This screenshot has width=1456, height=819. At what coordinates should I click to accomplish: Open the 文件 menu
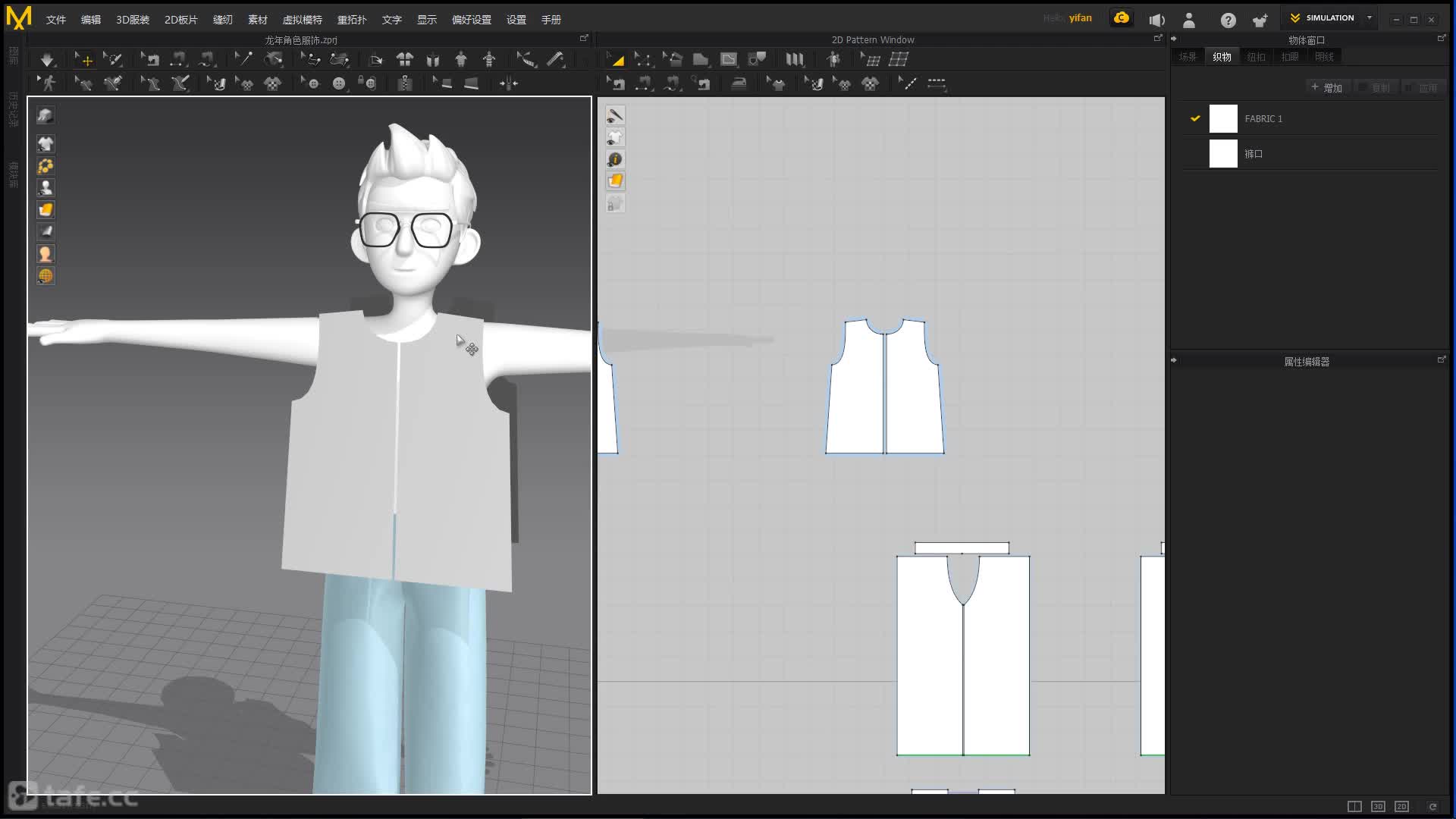[56, 20]
